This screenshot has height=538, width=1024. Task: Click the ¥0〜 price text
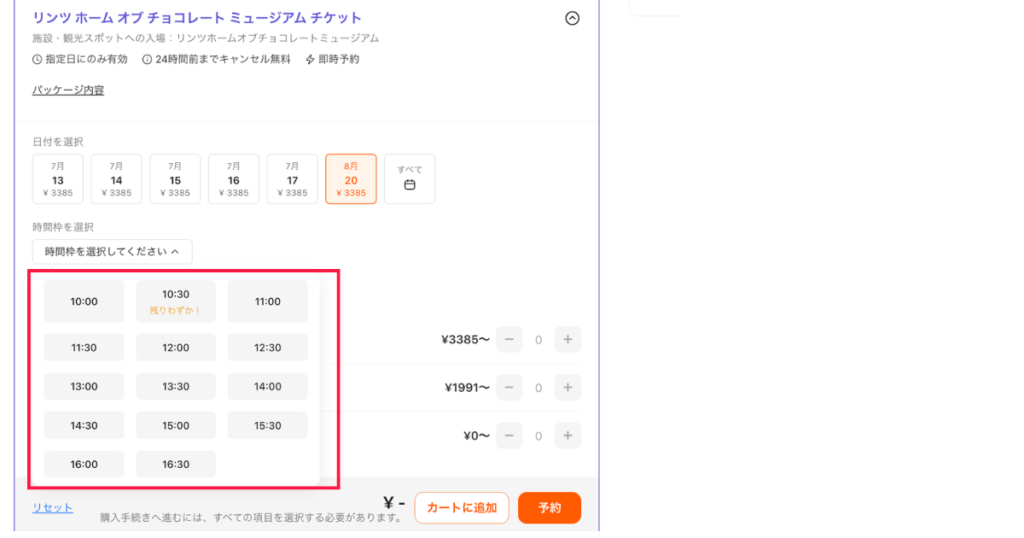[476, 435]
